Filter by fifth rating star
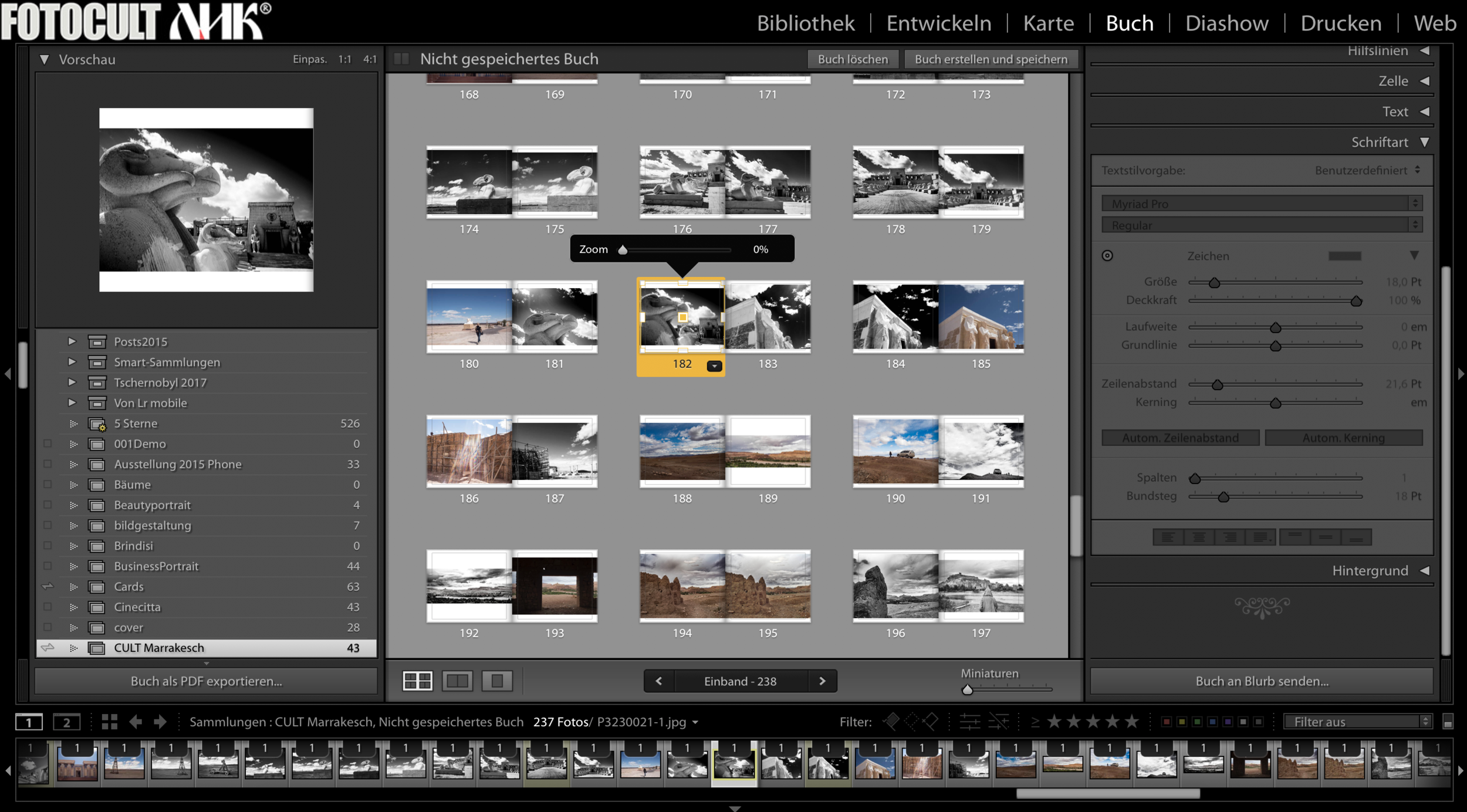Screen dimensions: 1467x812 (1132, 722)
